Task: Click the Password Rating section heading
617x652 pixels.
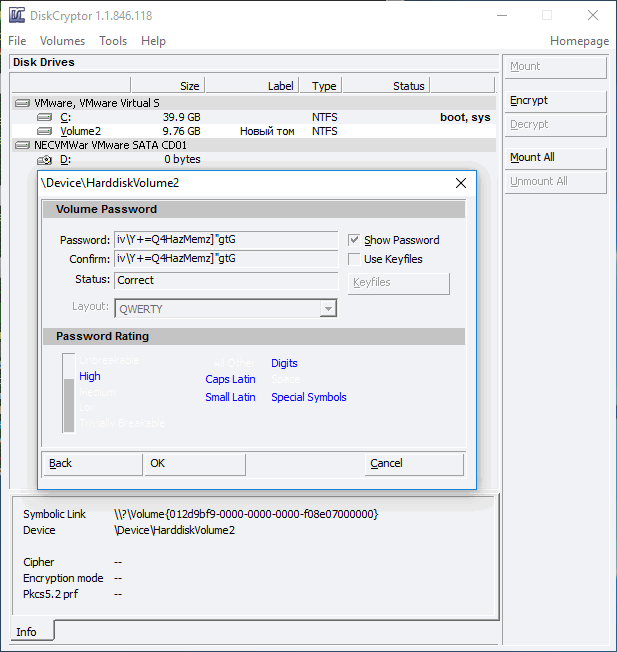Action: coord(102,336)
